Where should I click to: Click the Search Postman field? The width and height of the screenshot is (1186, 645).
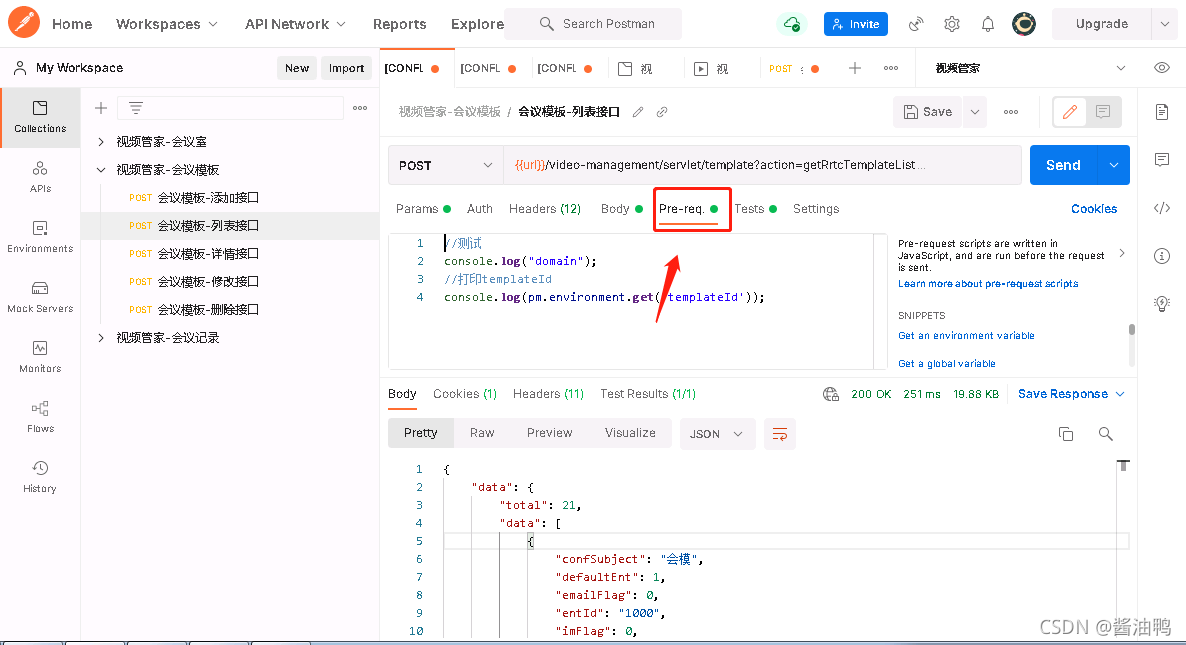593,24
